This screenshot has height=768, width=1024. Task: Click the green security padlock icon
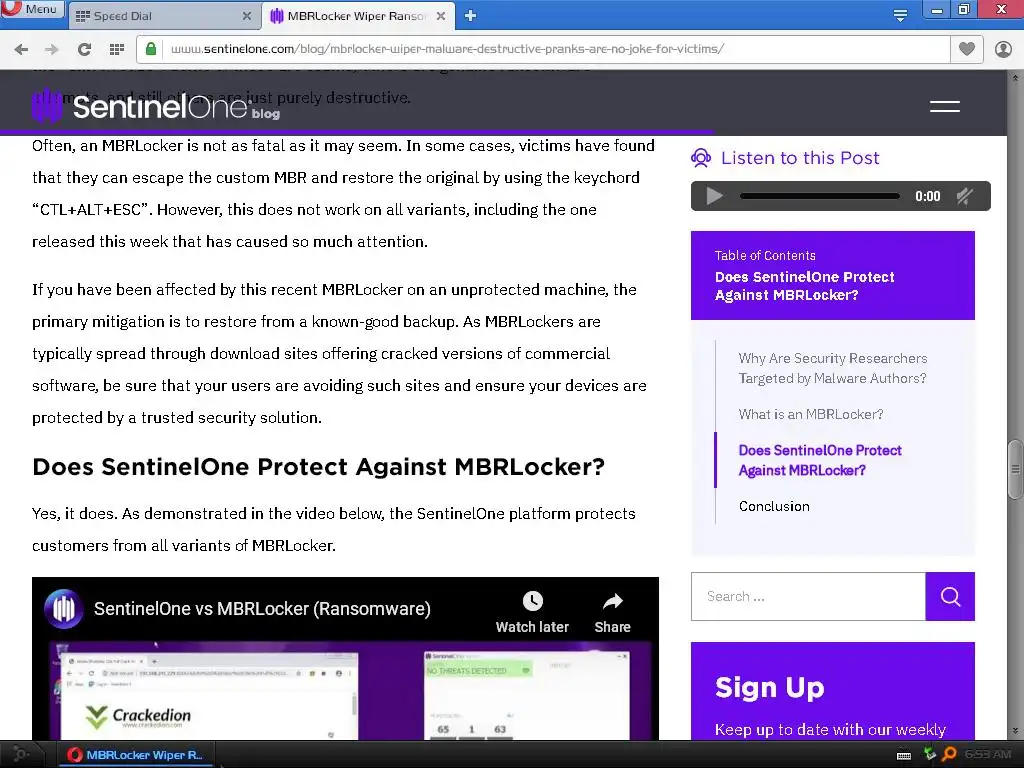pos(151,49)
